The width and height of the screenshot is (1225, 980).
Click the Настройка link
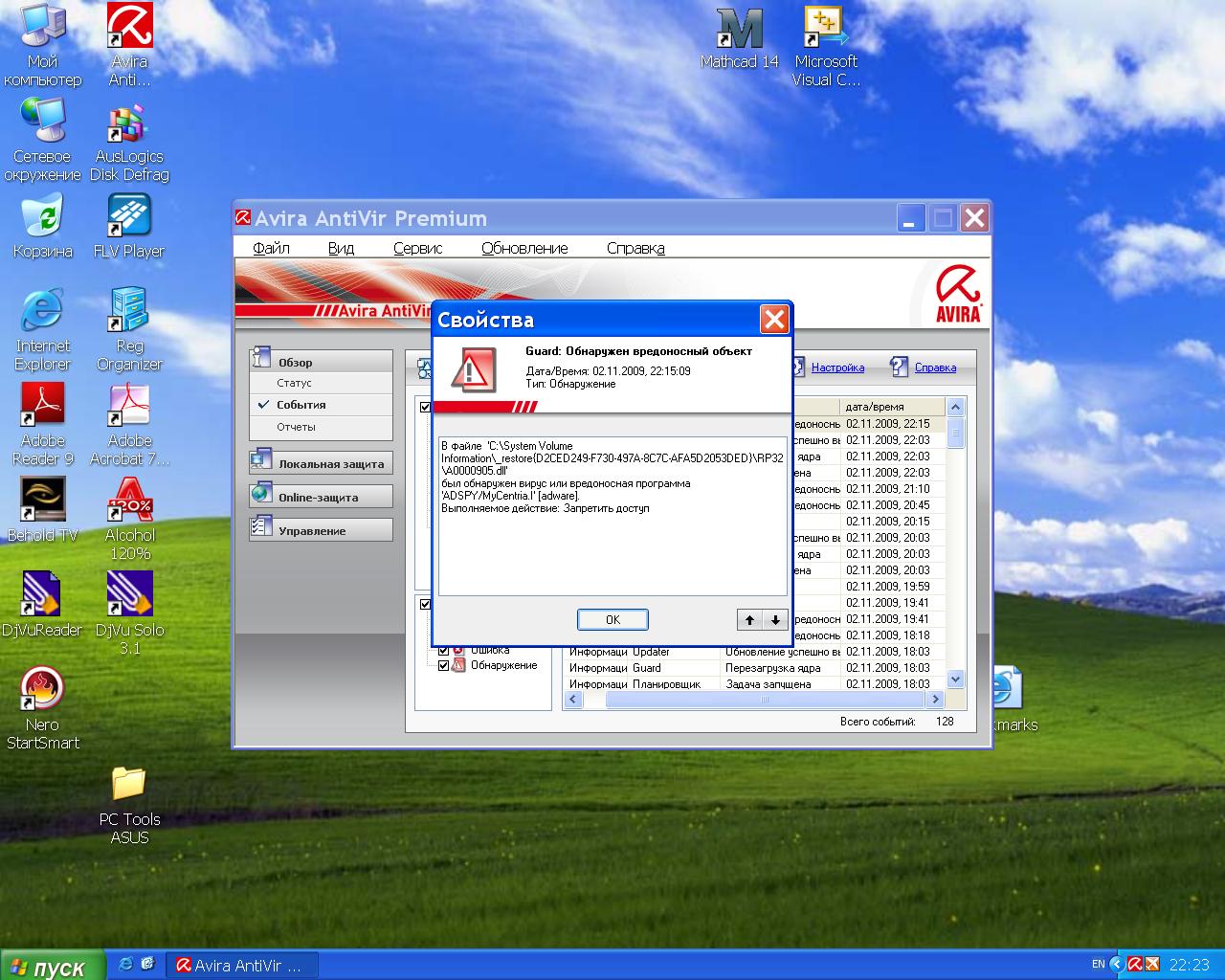pos(836,367)
